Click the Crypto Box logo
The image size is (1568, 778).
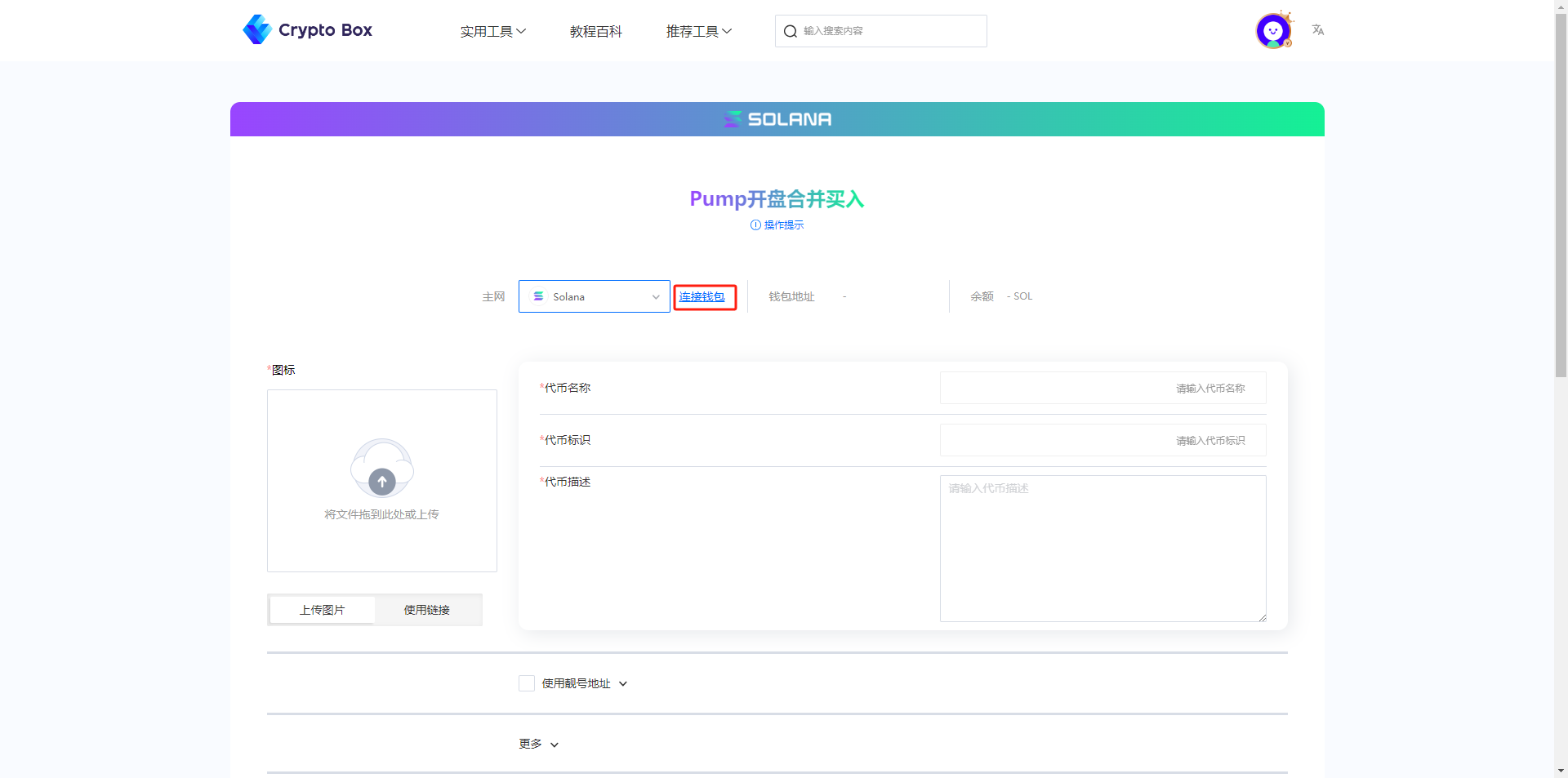click(x=307, y=30)
